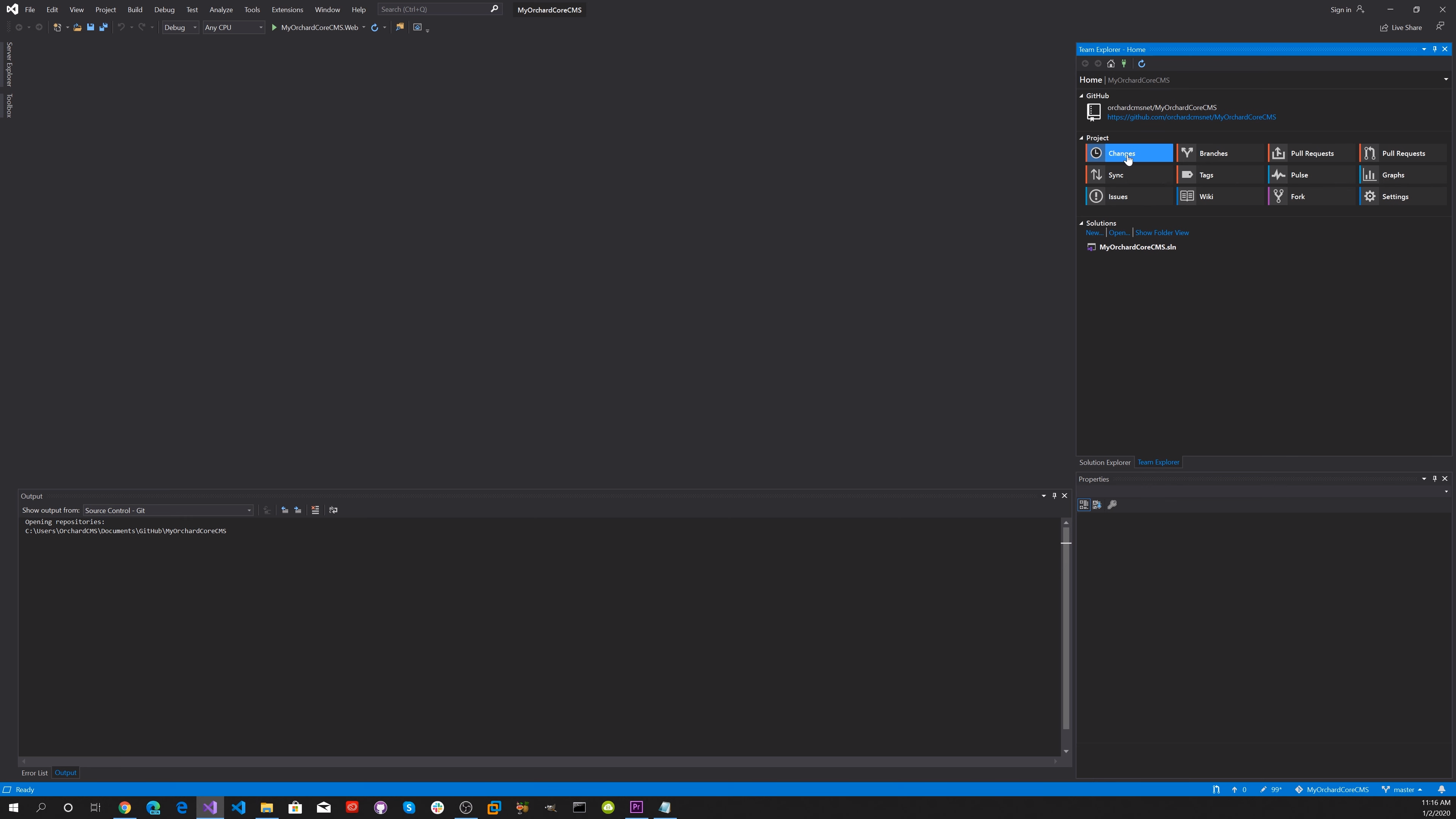Click the Open... solution link
This screenshot has width=1456, height=819.
pyautogui.click(x=1119, y=233)
